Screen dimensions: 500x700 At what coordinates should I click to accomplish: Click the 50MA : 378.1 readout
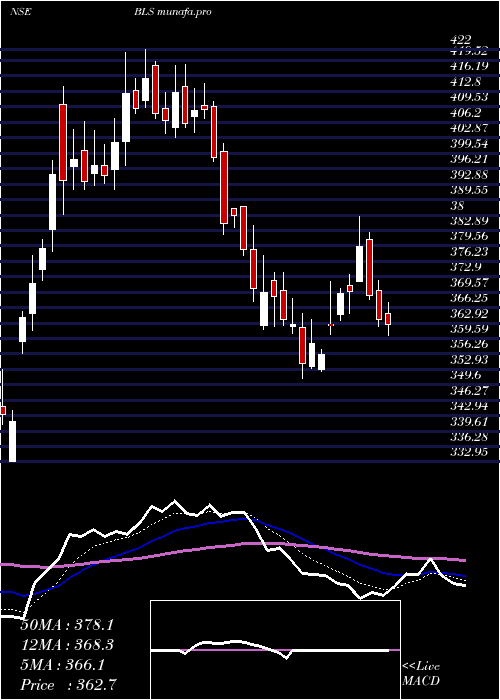(x=67, y=625)
